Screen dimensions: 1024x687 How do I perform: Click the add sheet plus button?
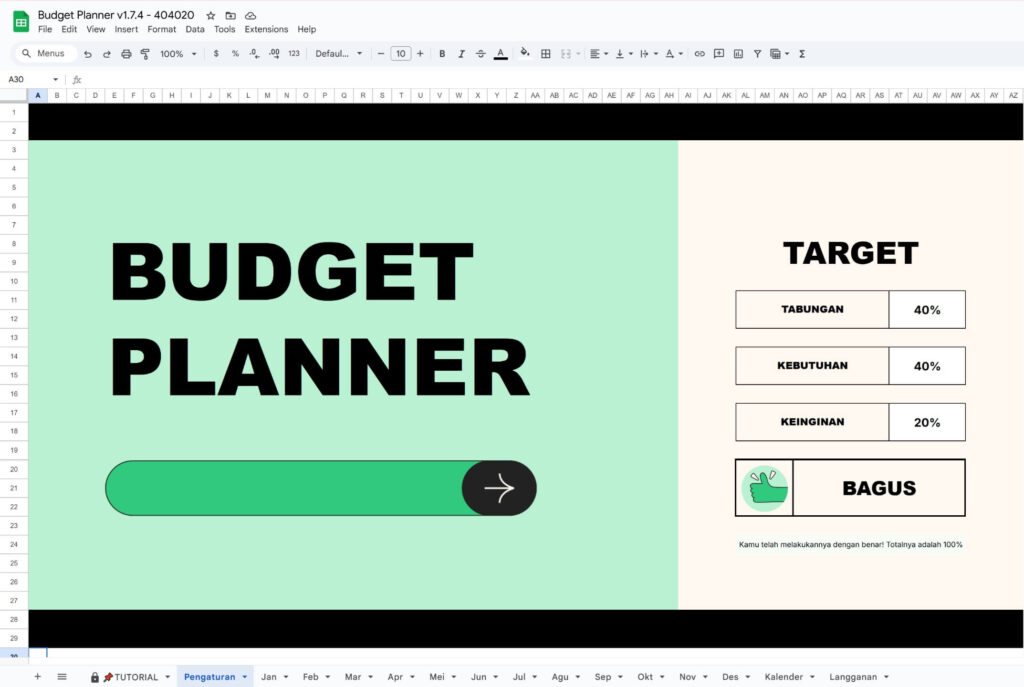(38, 677)
